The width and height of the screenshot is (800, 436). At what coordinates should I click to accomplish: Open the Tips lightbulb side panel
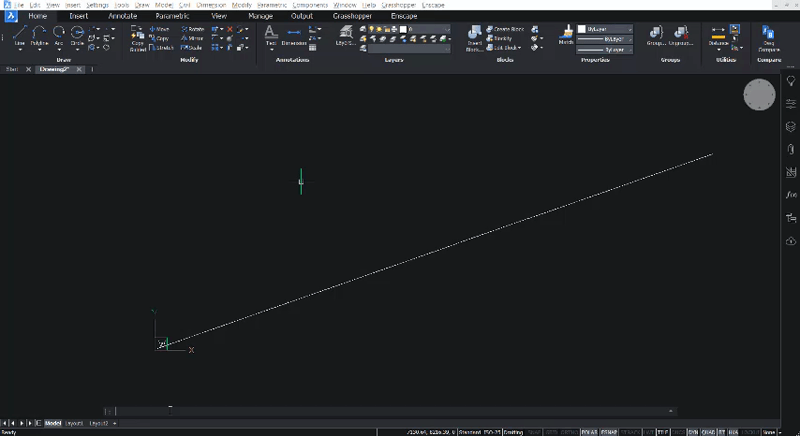point(790,81)
